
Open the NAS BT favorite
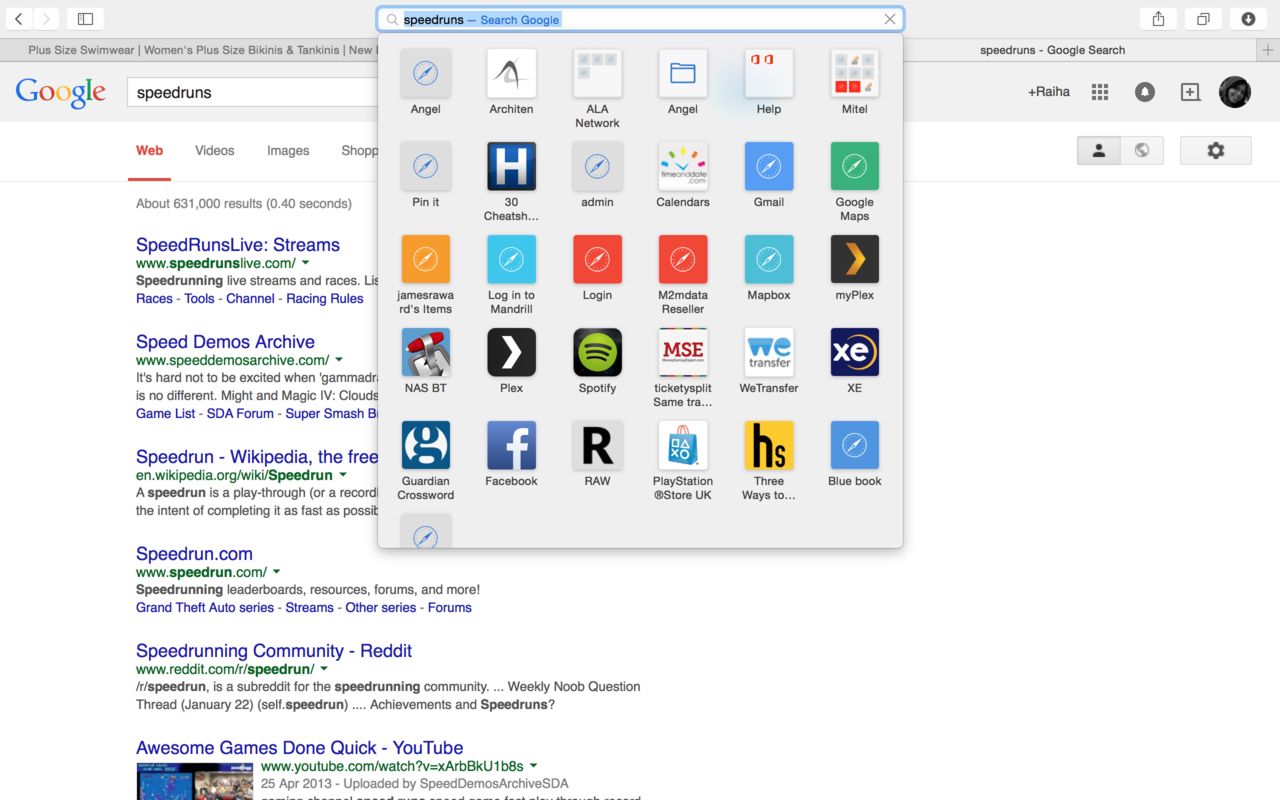tap(425, 352)
